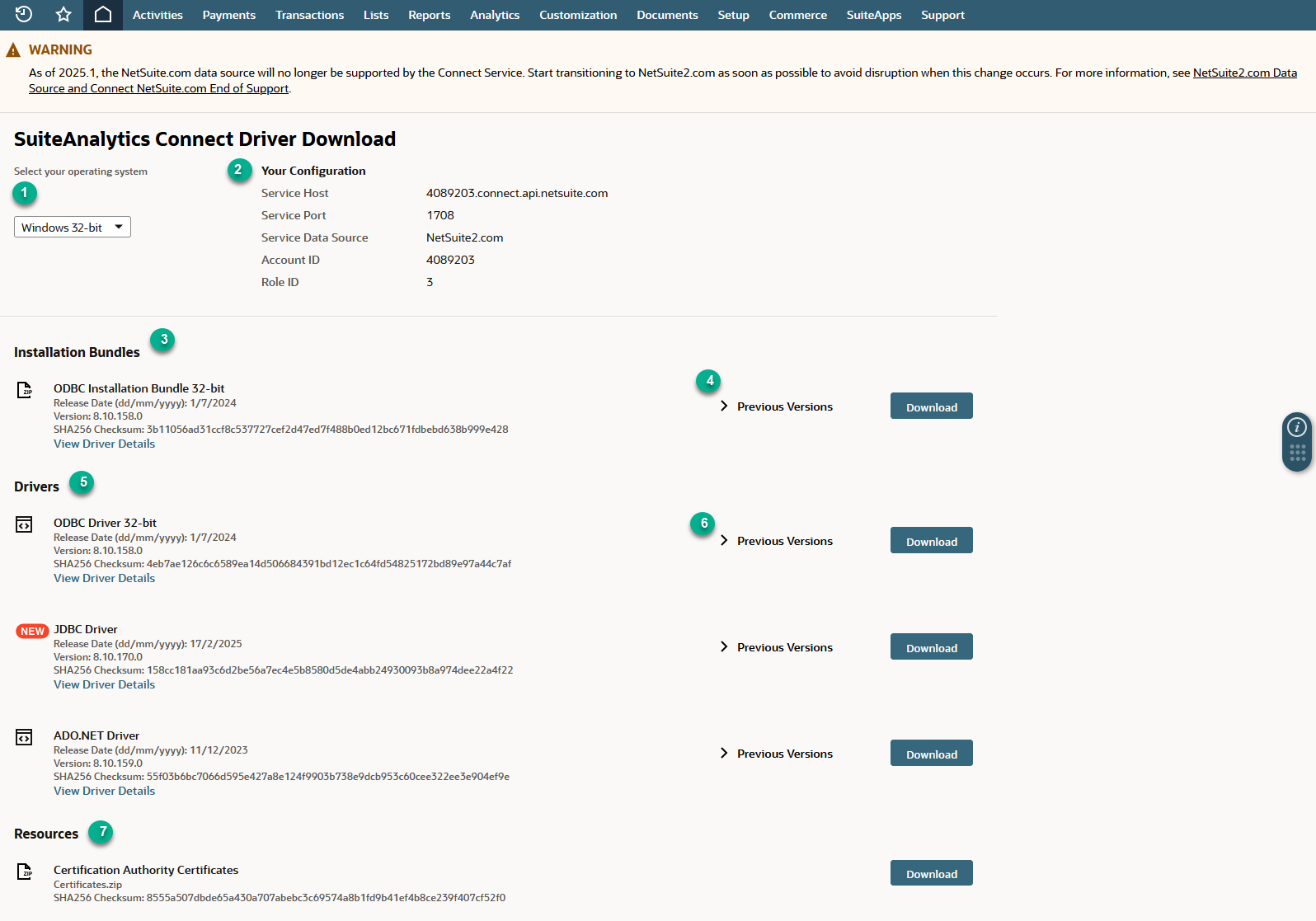Open the Documents menu
1316x921 pixels.
pyautogui.click(x=667, y=15)
